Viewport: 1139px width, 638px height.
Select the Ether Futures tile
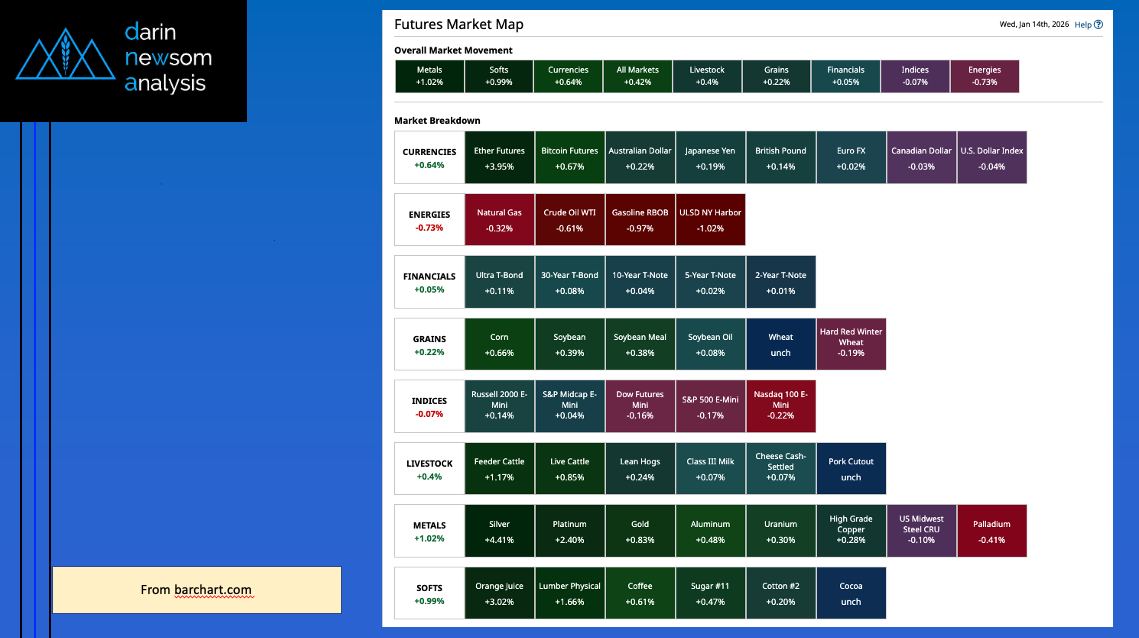[499, 158]
